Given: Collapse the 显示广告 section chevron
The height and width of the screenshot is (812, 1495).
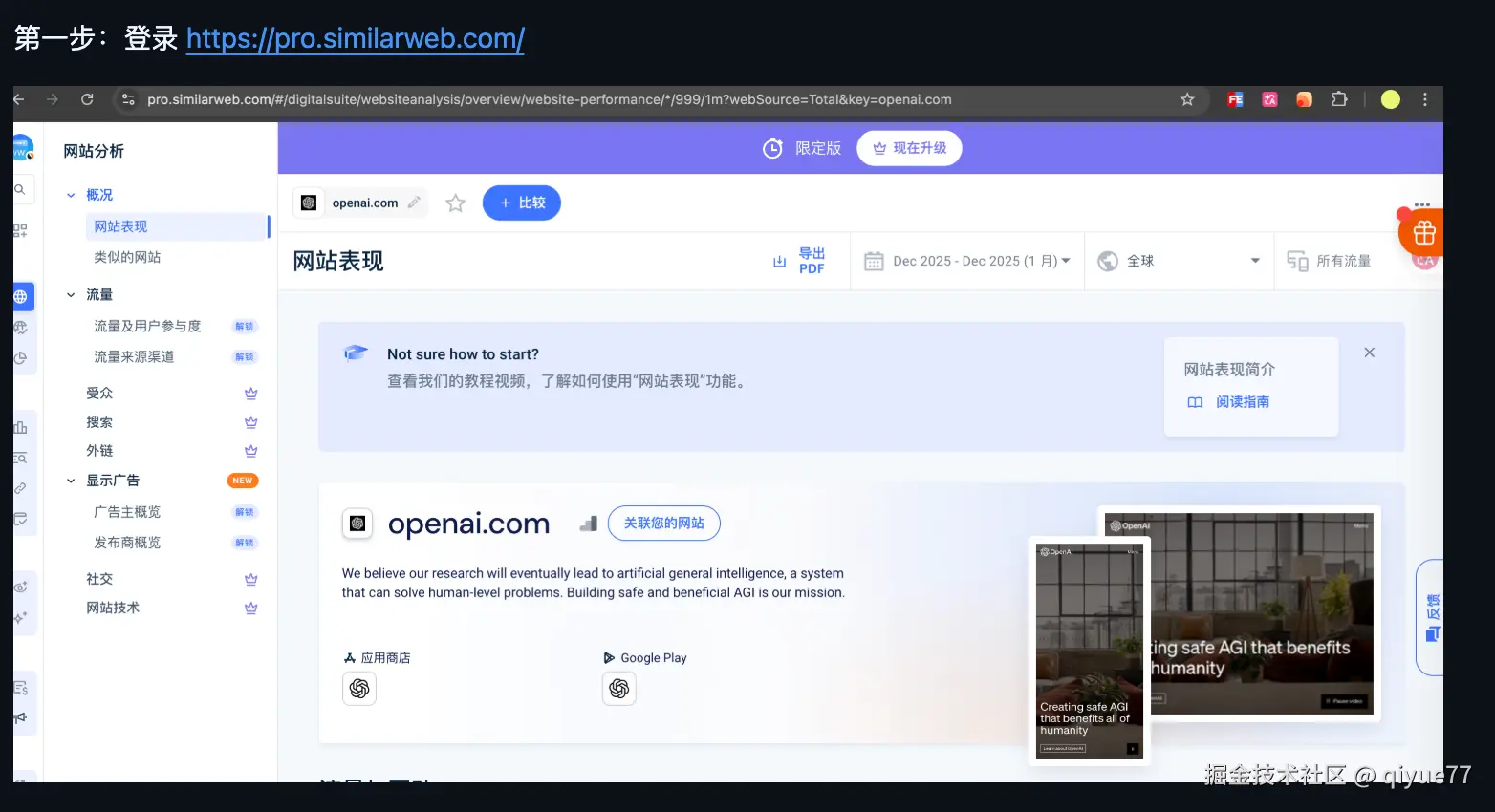Looking at the screenshot, I should pyautogui.click(x=71, y=481).
